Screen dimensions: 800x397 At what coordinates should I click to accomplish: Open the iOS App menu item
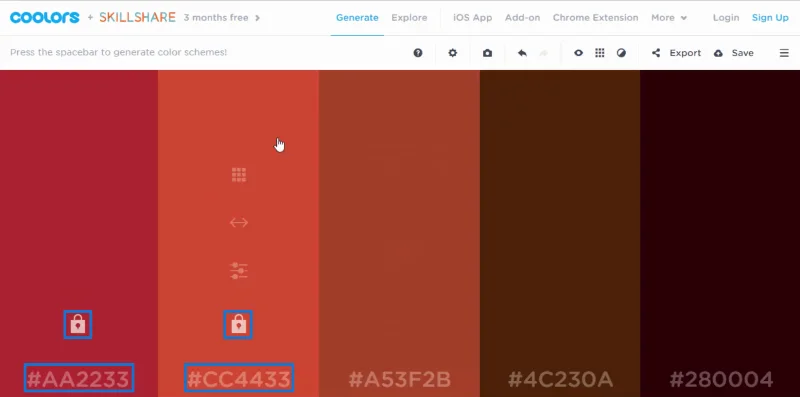pos(472,17)
